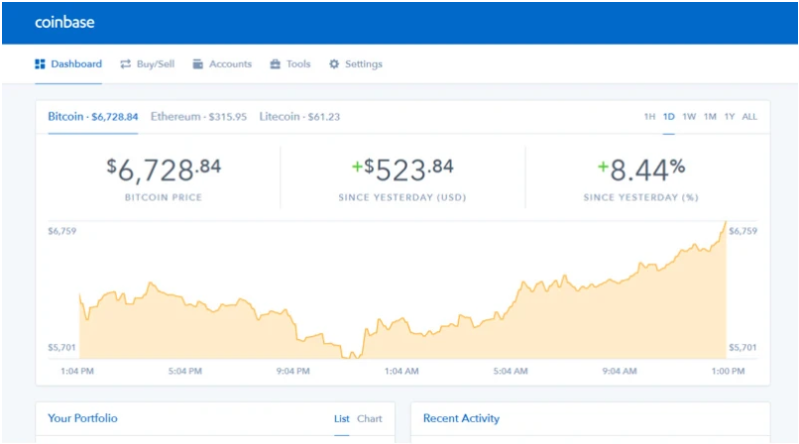This screenshot has width=799, height=444.
Task: Set chart range to 1H
Action: [649, 117]
